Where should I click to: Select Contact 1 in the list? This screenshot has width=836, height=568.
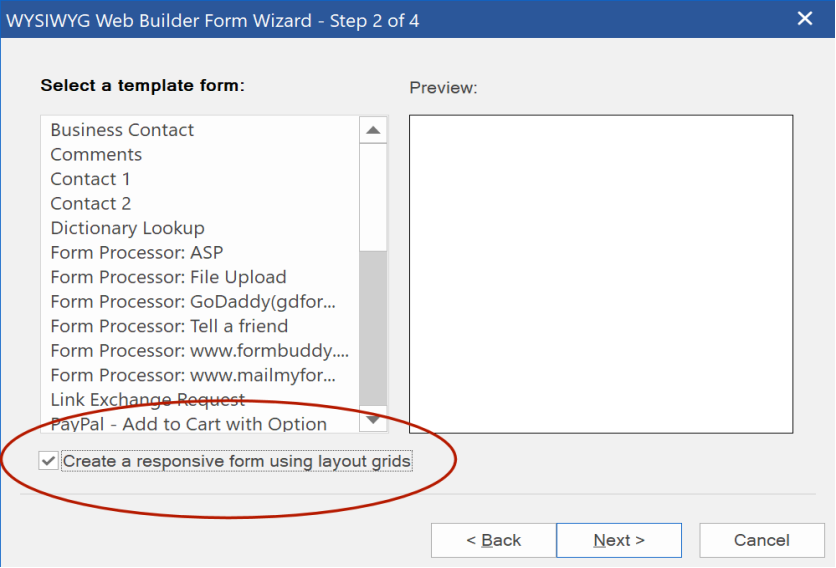(90, 179)
